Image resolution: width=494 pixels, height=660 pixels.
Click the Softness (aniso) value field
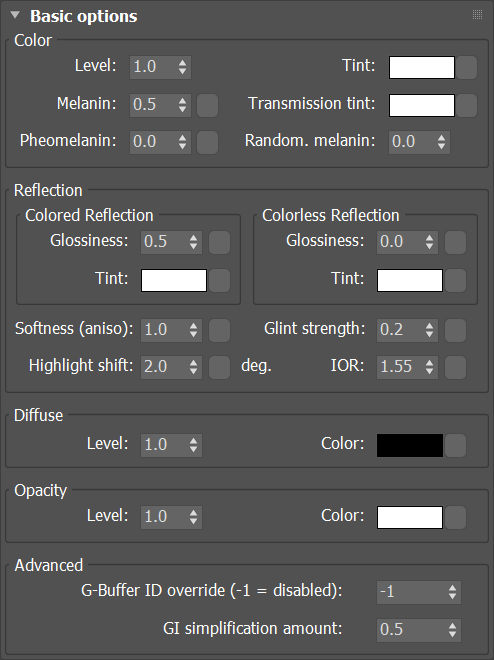[x=171, y=330]
